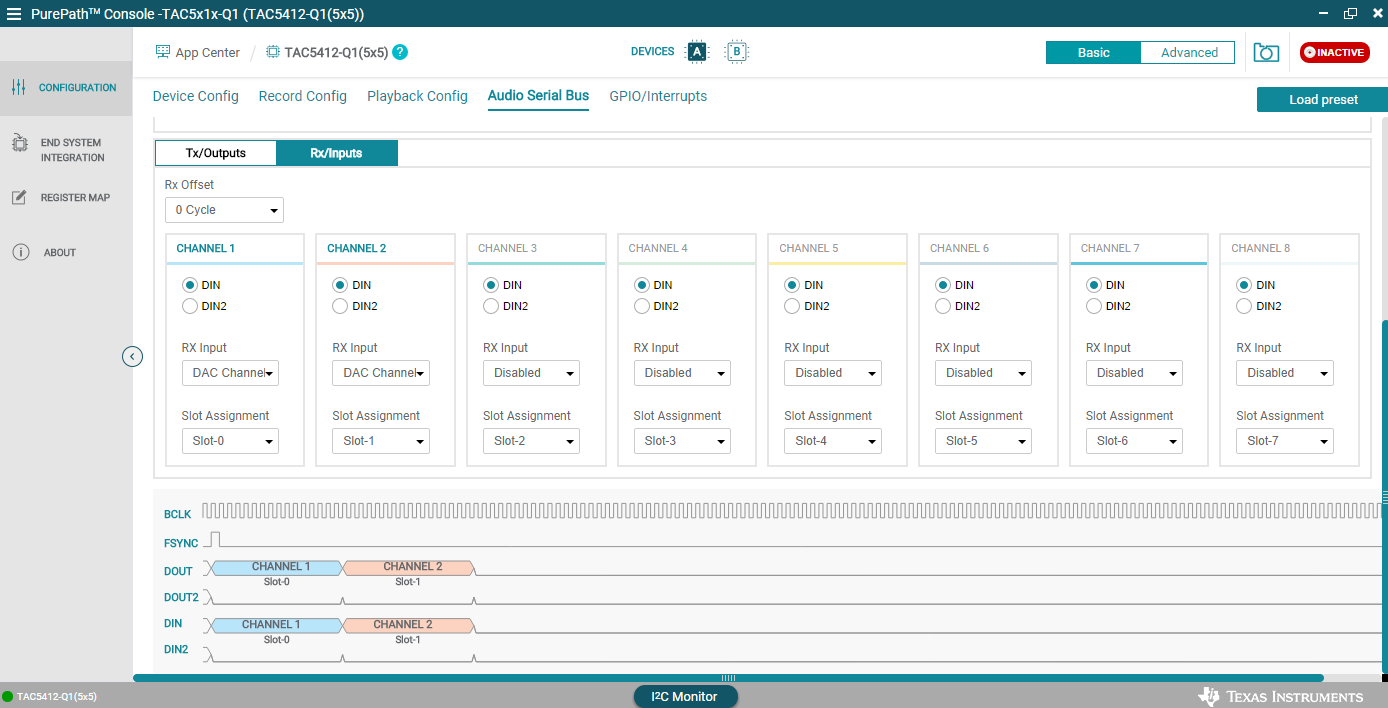Select device B chip icon
Screen dimensions: 1388x708
[737, 52]
